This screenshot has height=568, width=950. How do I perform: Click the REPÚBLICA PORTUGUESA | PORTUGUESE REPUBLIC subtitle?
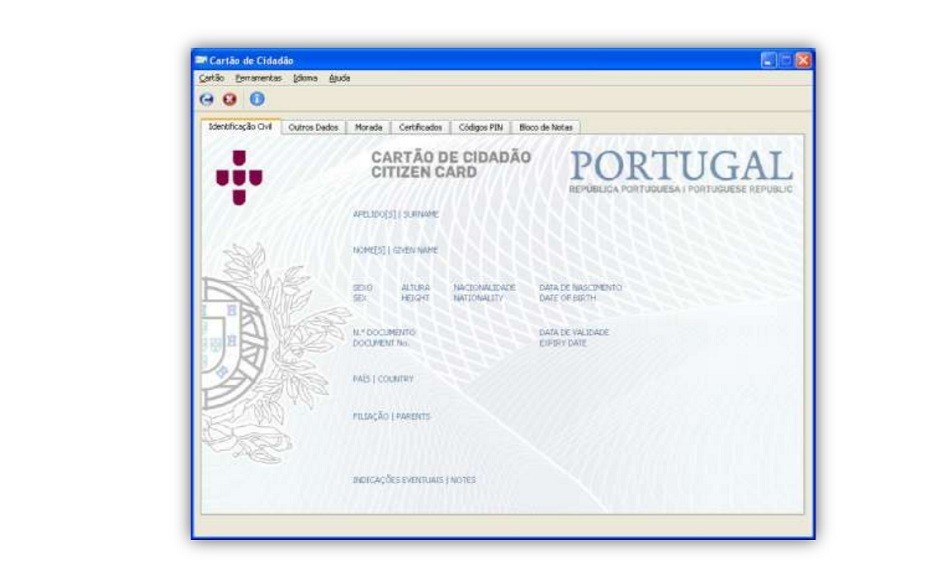[x=681, y=190]
